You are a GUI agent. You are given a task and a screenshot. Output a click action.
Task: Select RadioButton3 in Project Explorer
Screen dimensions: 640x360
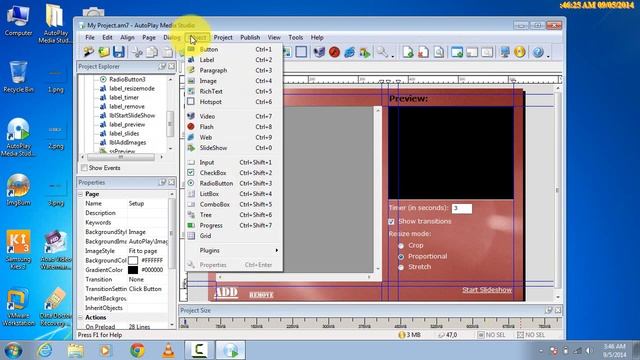[x=127, y=79]
